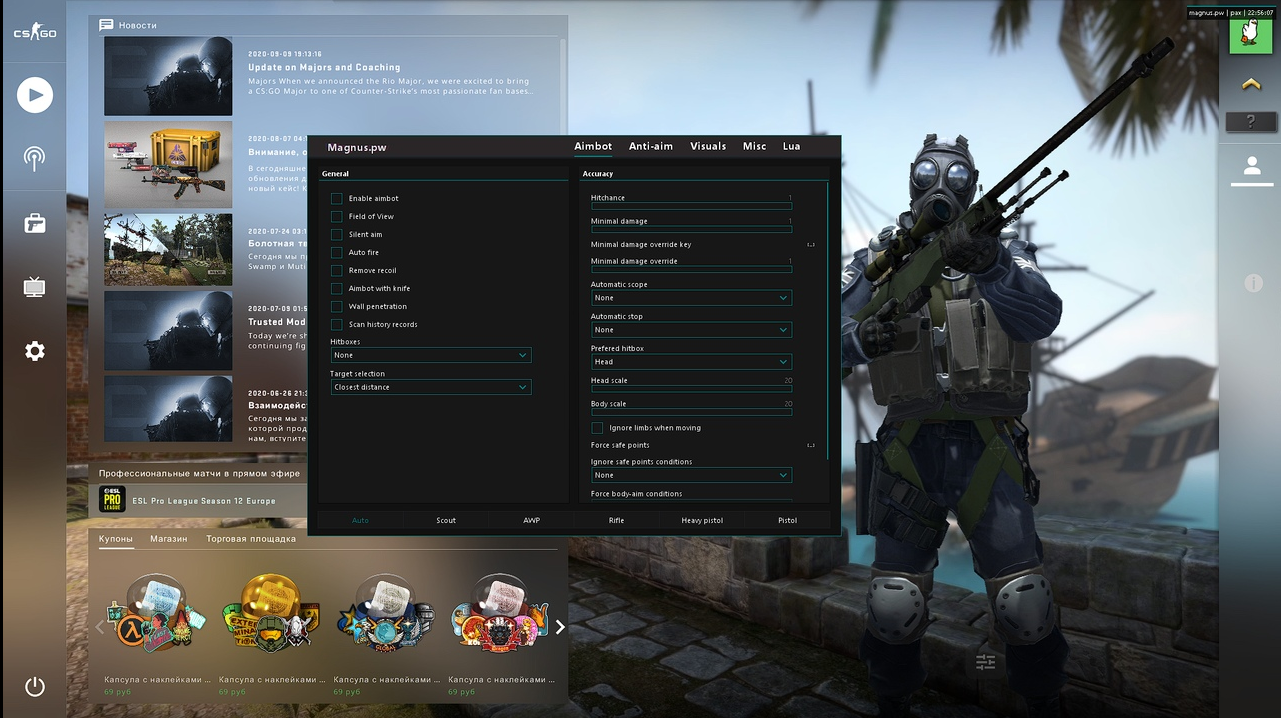
Task: Select the Купоны tab
Action: [116, 539]
